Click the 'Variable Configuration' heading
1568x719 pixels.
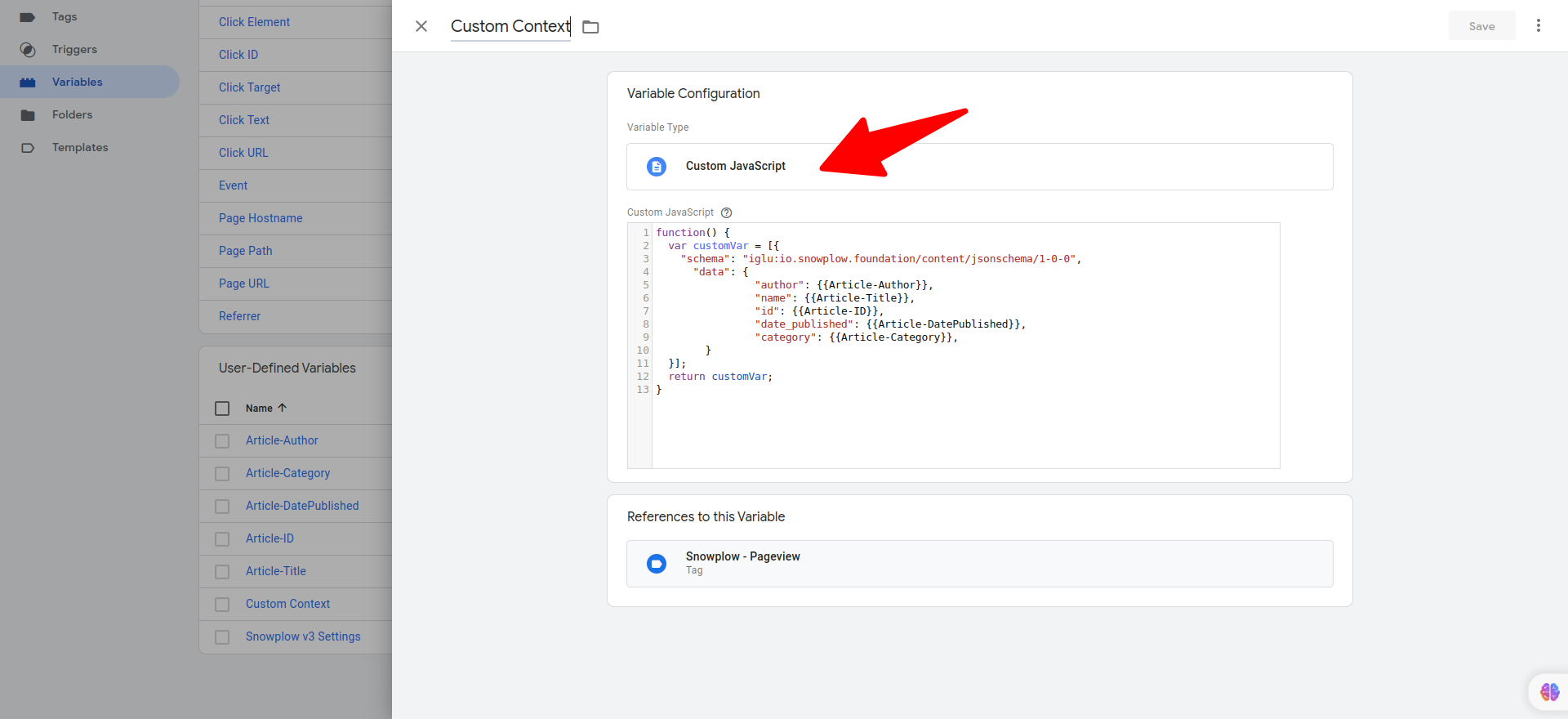point(693,93)
